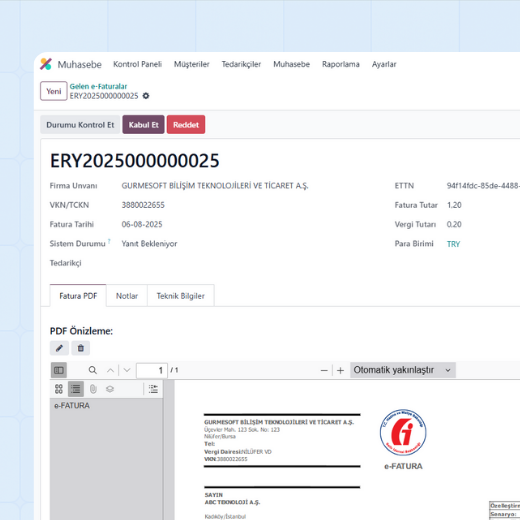Image resolution: width=520 pixels, height=520 pixels.
Task: Open the record settings gear icon
Action: tap(146, 96)
